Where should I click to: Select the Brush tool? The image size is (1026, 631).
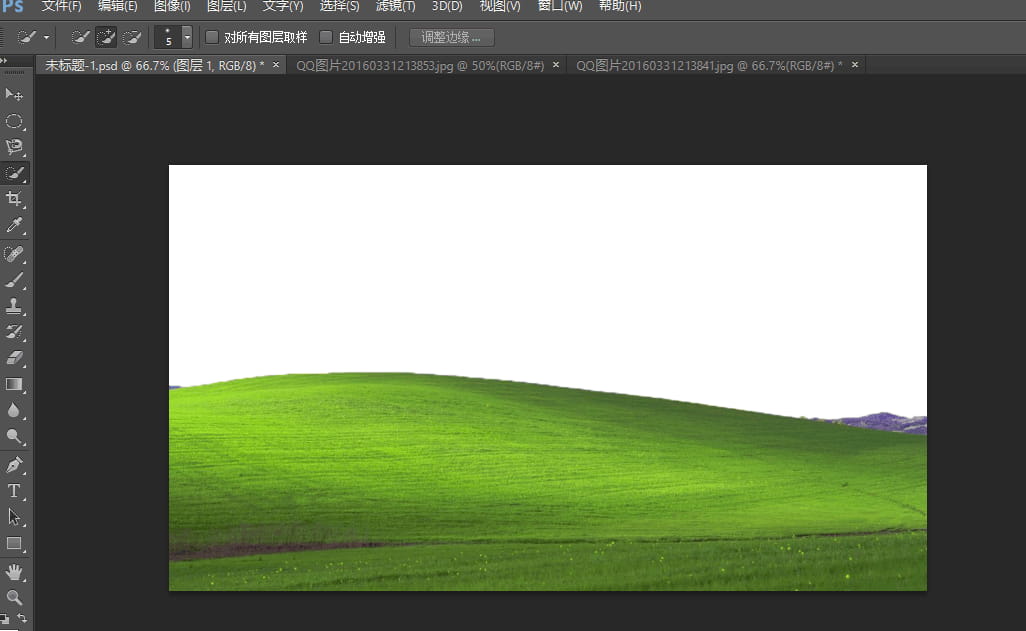pos(14,280)
